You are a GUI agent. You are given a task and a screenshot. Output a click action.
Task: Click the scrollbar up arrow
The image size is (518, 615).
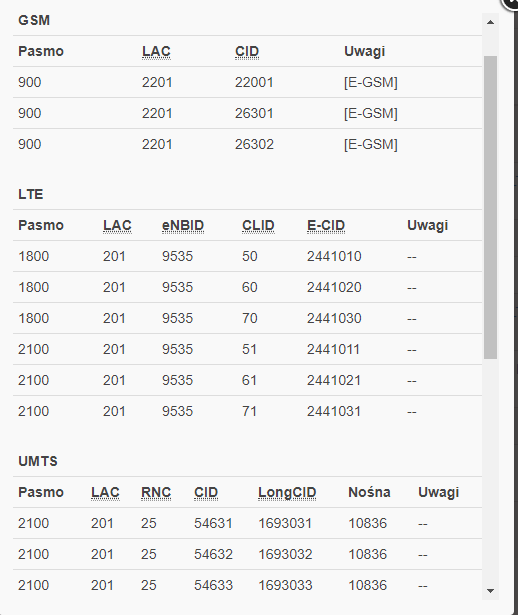coord(490,22)
